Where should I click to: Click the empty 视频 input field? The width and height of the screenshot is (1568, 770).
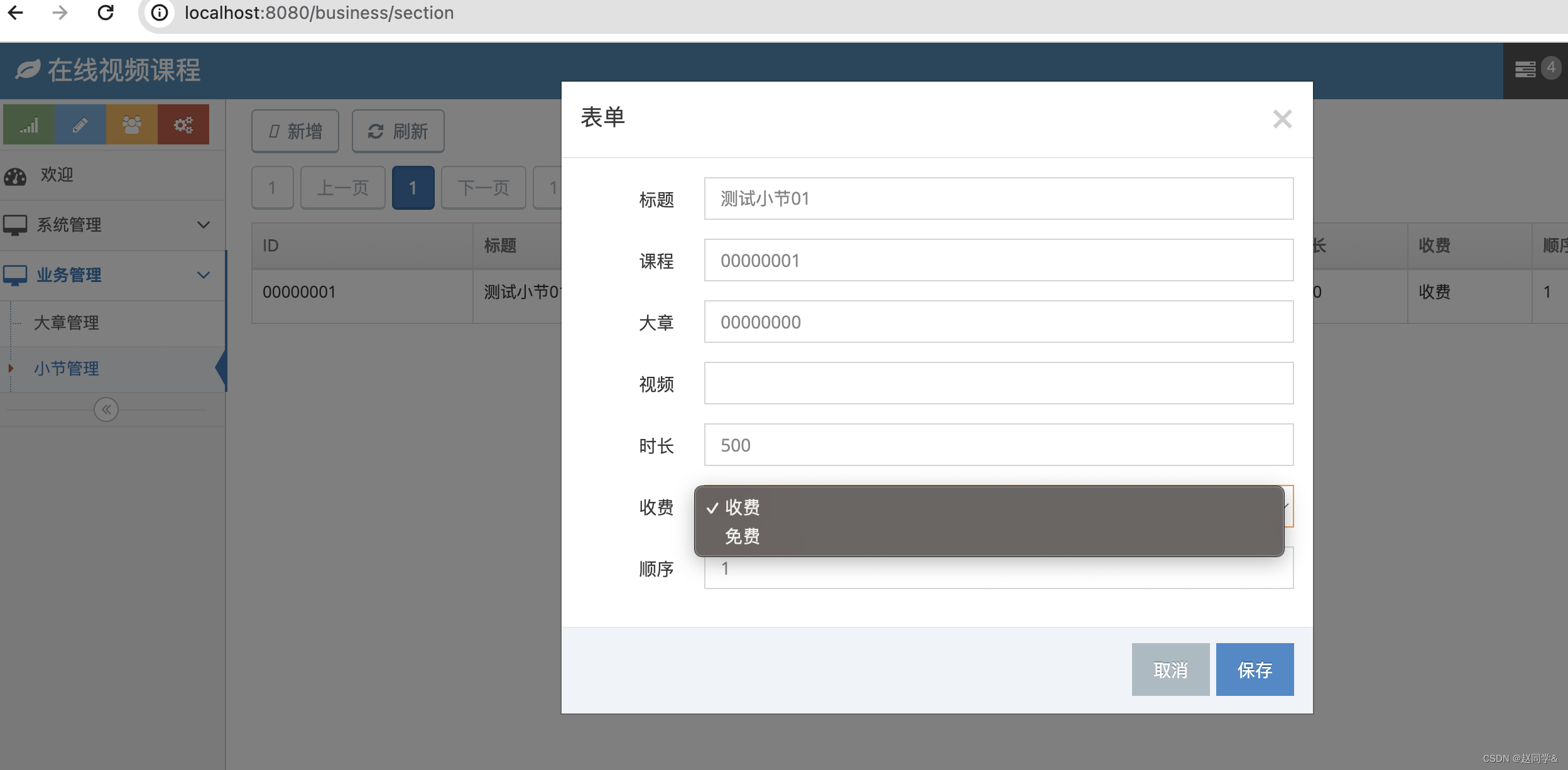pyautogui.click(x=998, y=383)
